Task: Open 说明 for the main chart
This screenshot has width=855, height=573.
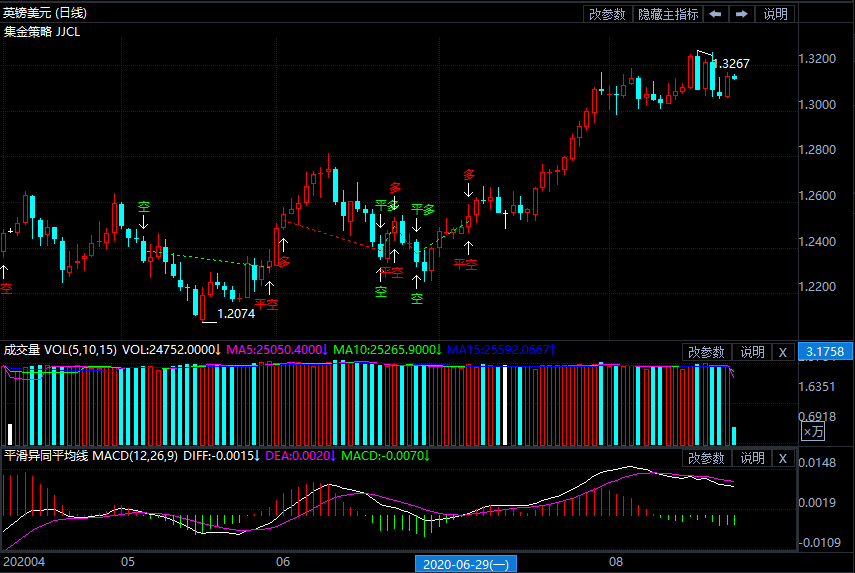Action: [775, 14]
